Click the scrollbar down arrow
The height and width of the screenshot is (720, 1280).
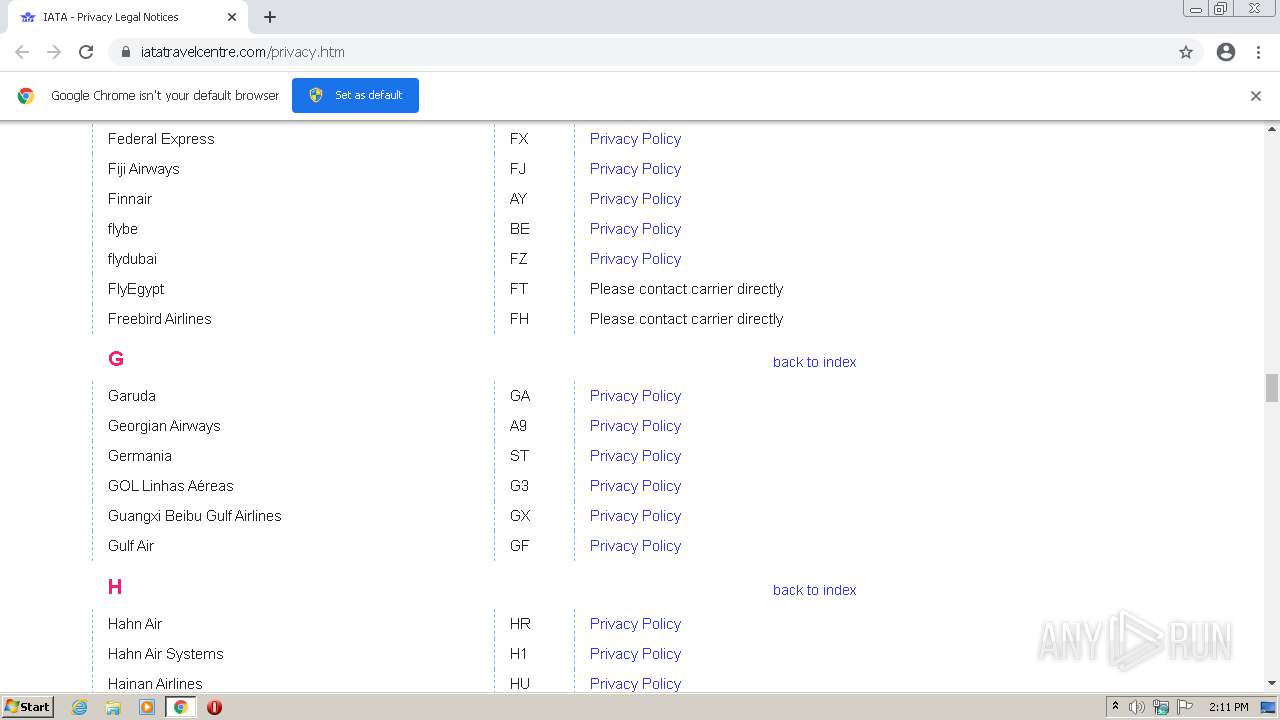(1272, 683)
